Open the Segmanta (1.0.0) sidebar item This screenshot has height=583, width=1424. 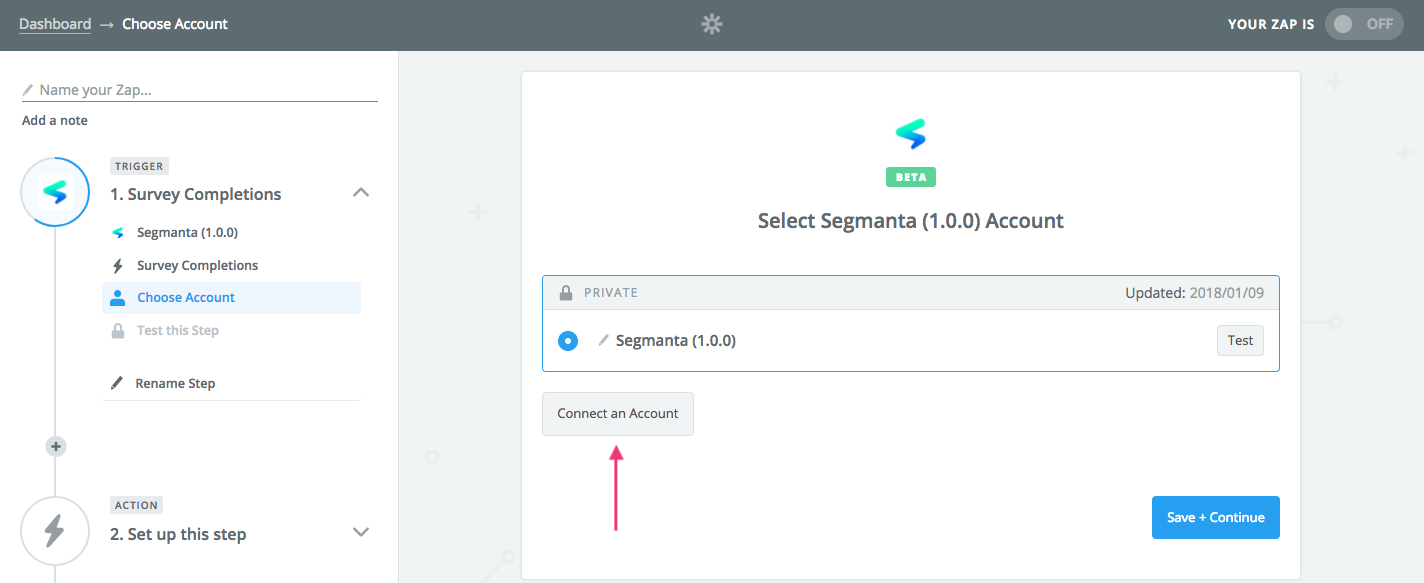coord(187,232)
